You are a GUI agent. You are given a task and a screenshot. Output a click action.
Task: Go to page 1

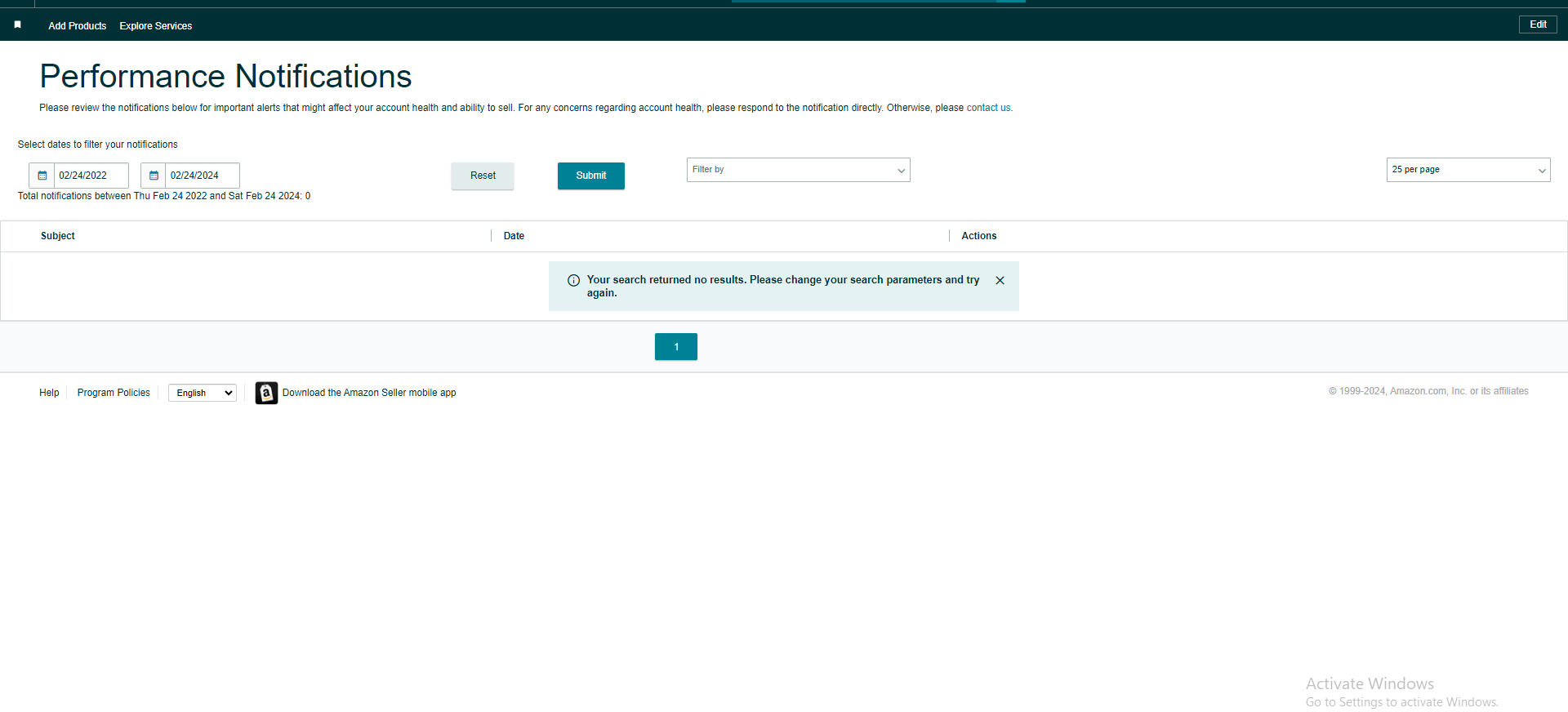tap(676, 347)
